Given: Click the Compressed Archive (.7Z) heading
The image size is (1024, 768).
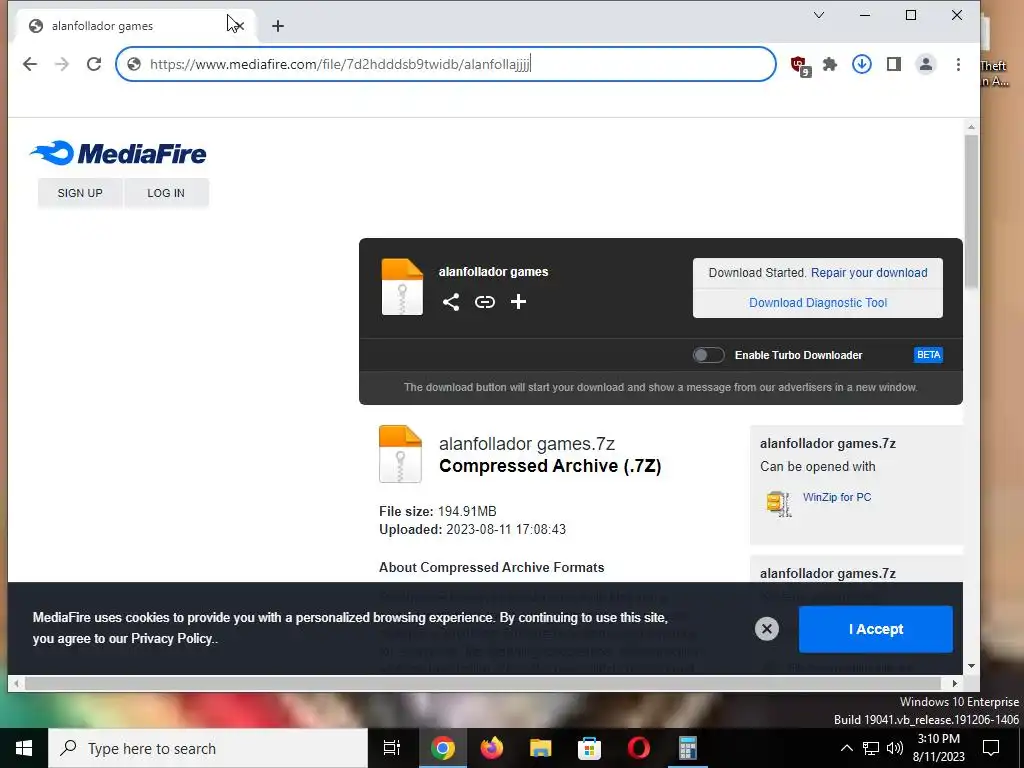Looking at the screenshot, I should click(550, 466).
